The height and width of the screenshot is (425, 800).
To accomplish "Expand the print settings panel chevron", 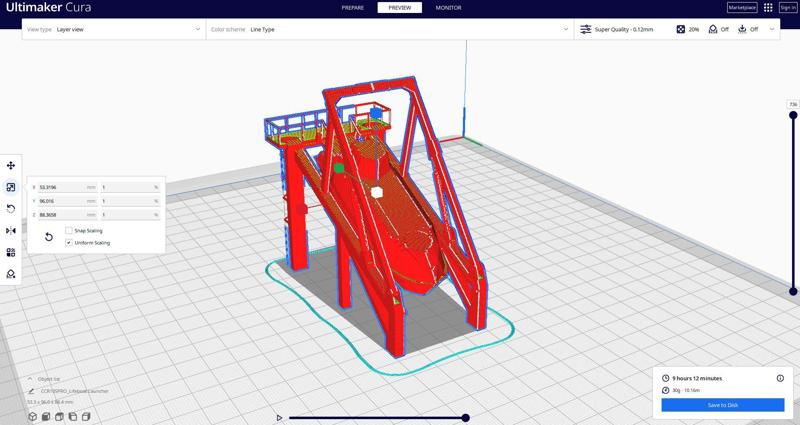I will 771,30.
